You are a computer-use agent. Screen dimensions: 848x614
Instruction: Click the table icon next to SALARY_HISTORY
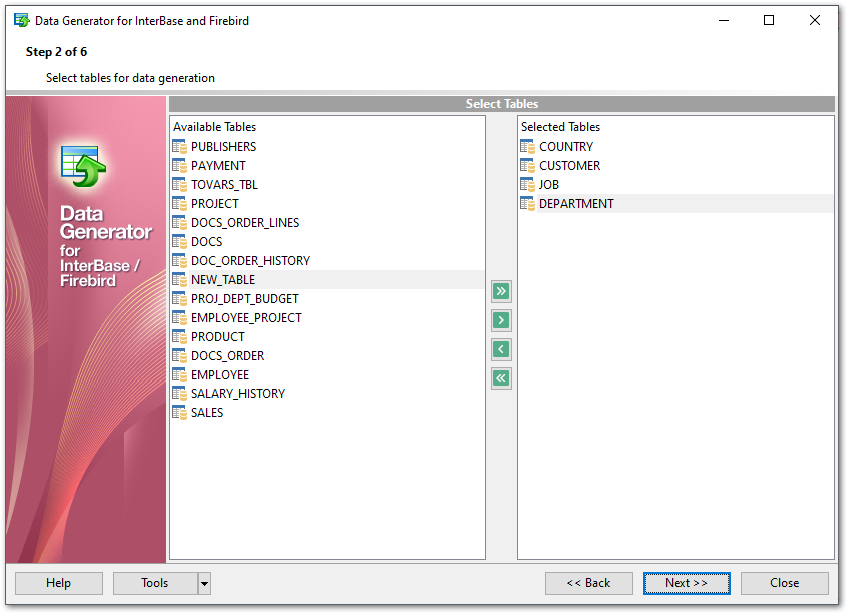[179, 393]
